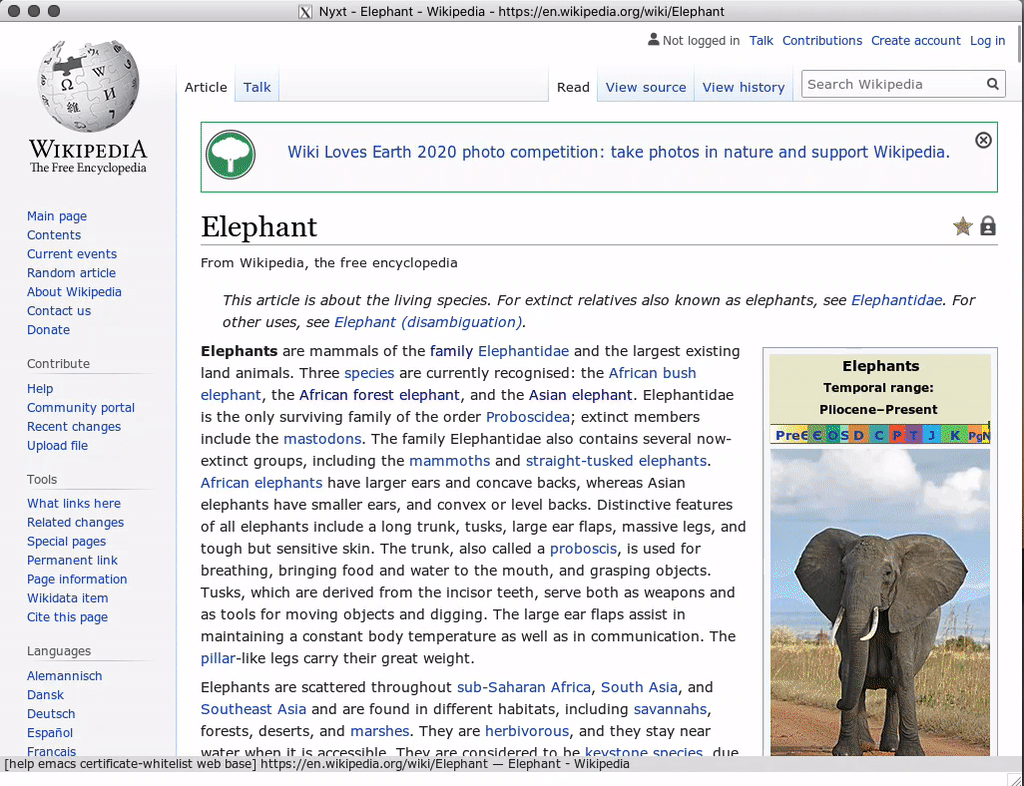Open the proboscis link
The width and height of the screenshot is (1024, 786).
(x=583, y=549)
